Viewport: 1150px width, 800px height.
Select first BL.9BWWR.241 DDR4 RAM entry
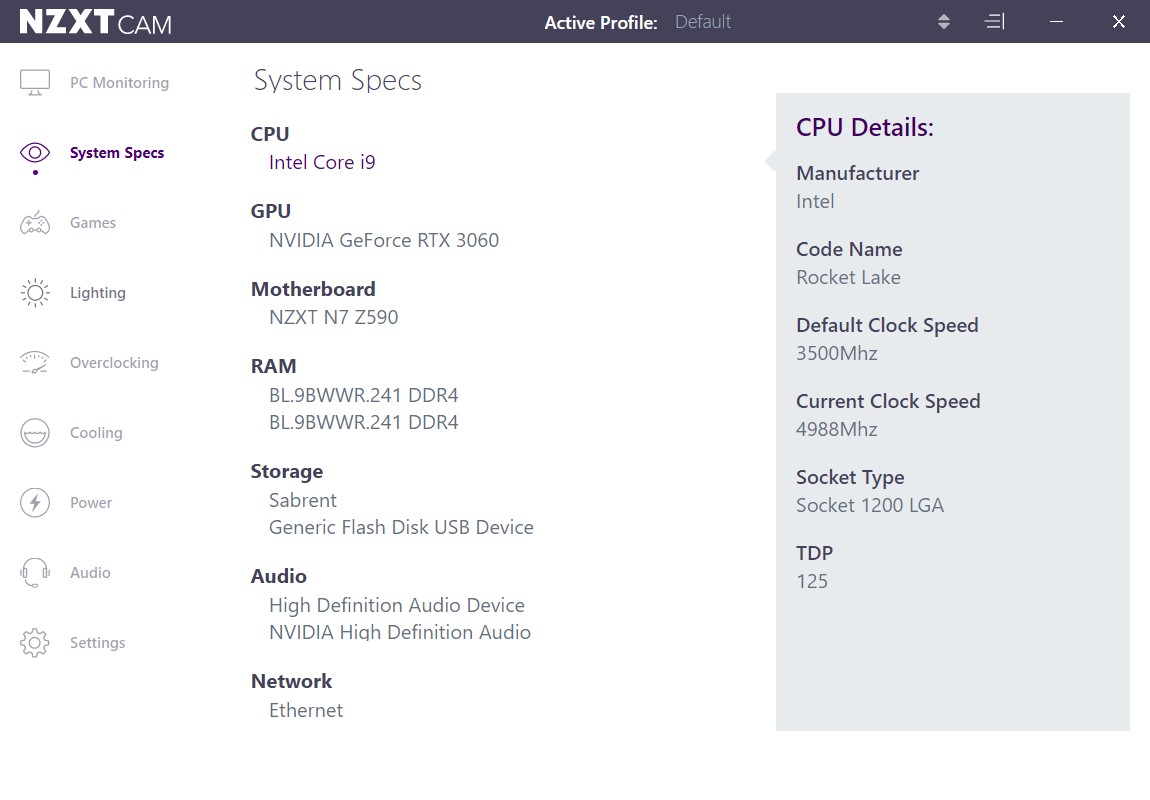click(364, 395)
